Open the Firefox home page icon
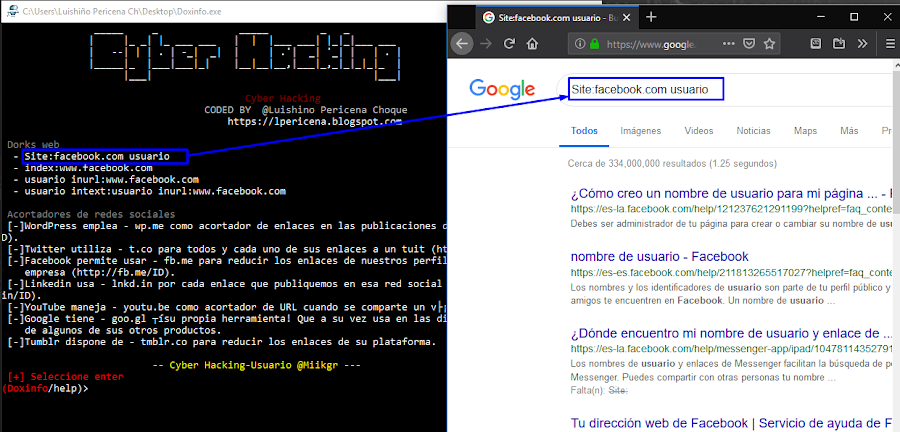The image size is (900, 432). tap(532, 44)
